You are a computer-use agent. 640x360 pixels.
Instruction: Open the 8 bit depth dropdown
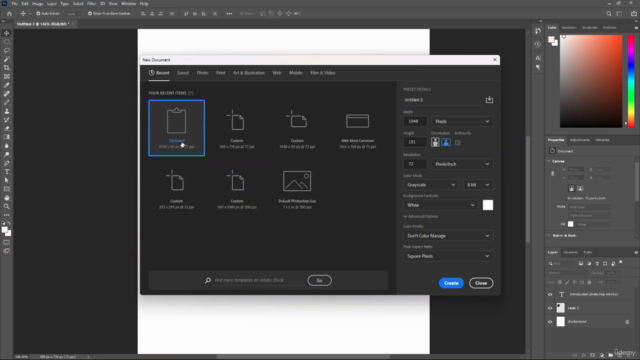coord(478,185)
